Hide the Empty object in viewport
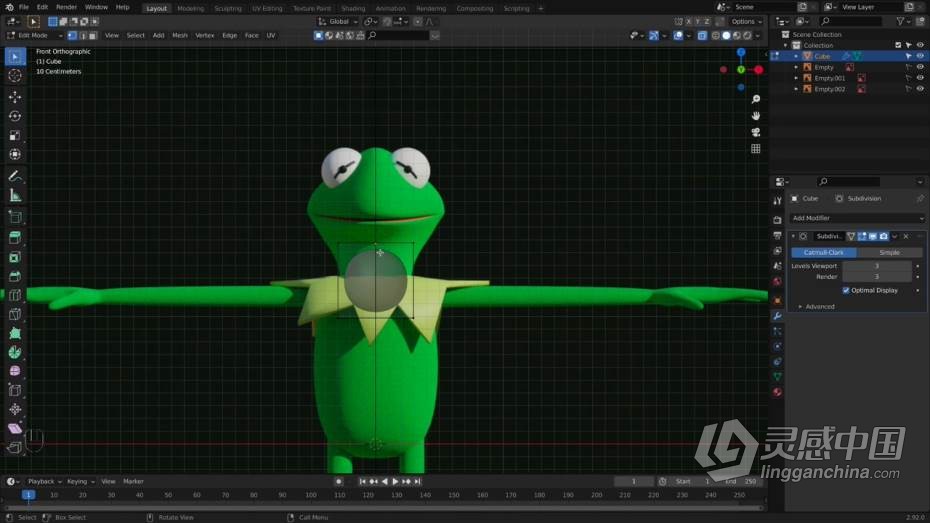Viewport: 930px width, 523px height. click(x=920, y=67)
